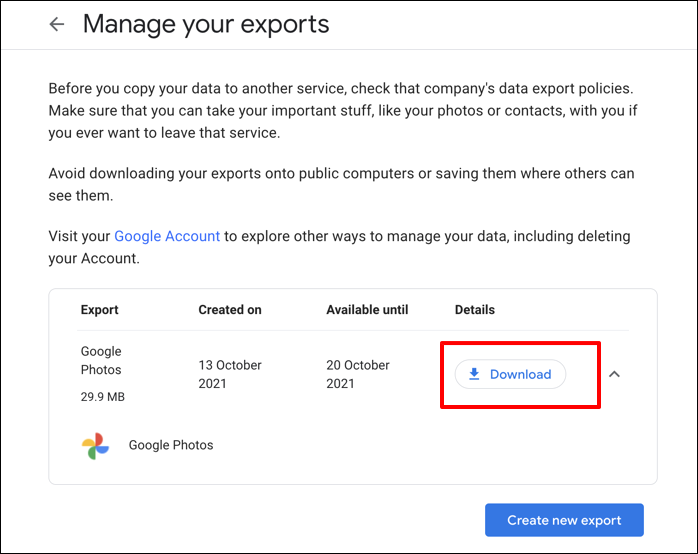This screenshot has height=554, width=698.
Task: Click the Created on column header
Action: [230, 310]
